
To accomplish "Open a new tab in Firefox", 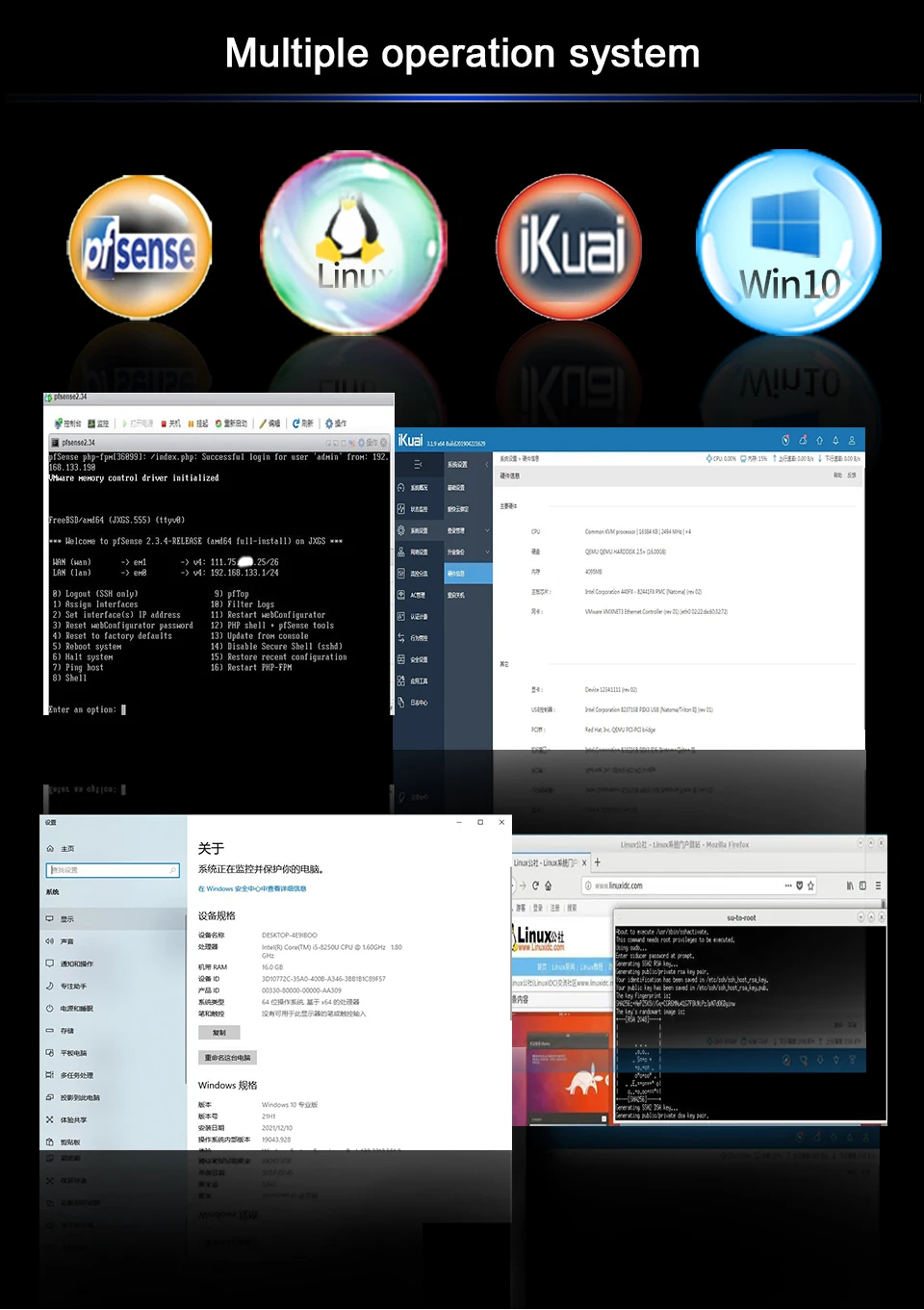I will [x=598, y=862].
